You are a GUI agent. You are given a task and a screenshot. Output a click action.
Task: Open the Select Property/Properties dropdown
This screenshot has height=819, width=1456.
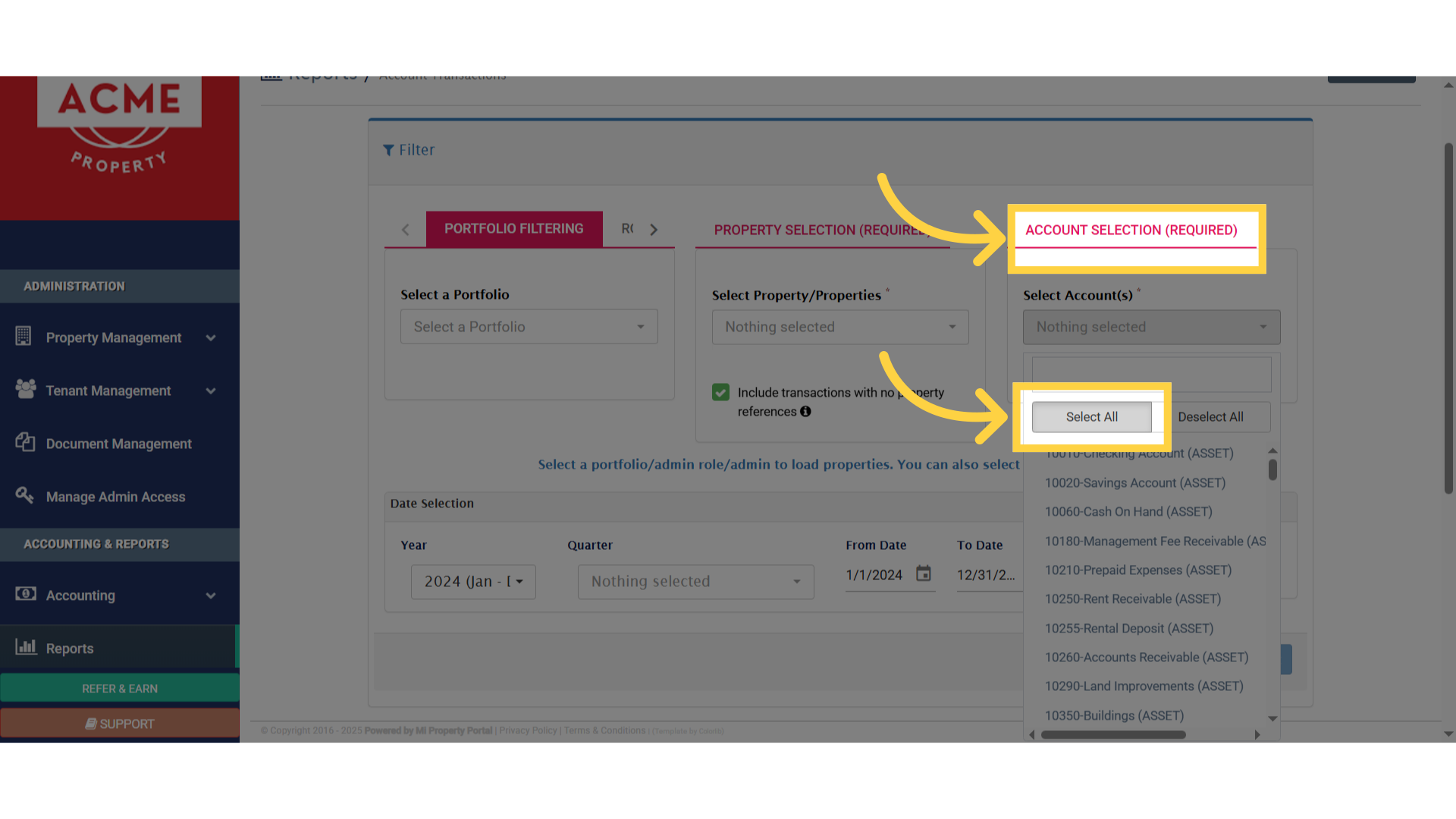[x=839, y=327]
